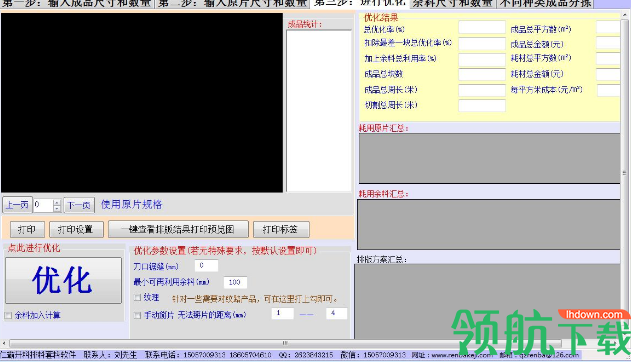Switch to the 不同种类成品分拣 tab
The height and width of the screenshot is (362, 631).
point(546,4)
